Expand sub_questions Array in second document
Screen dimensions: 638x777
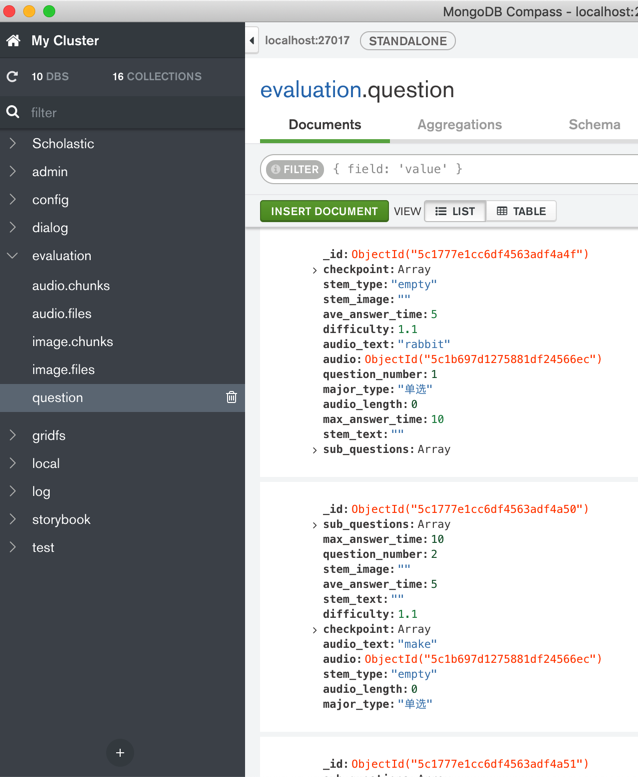315,525
